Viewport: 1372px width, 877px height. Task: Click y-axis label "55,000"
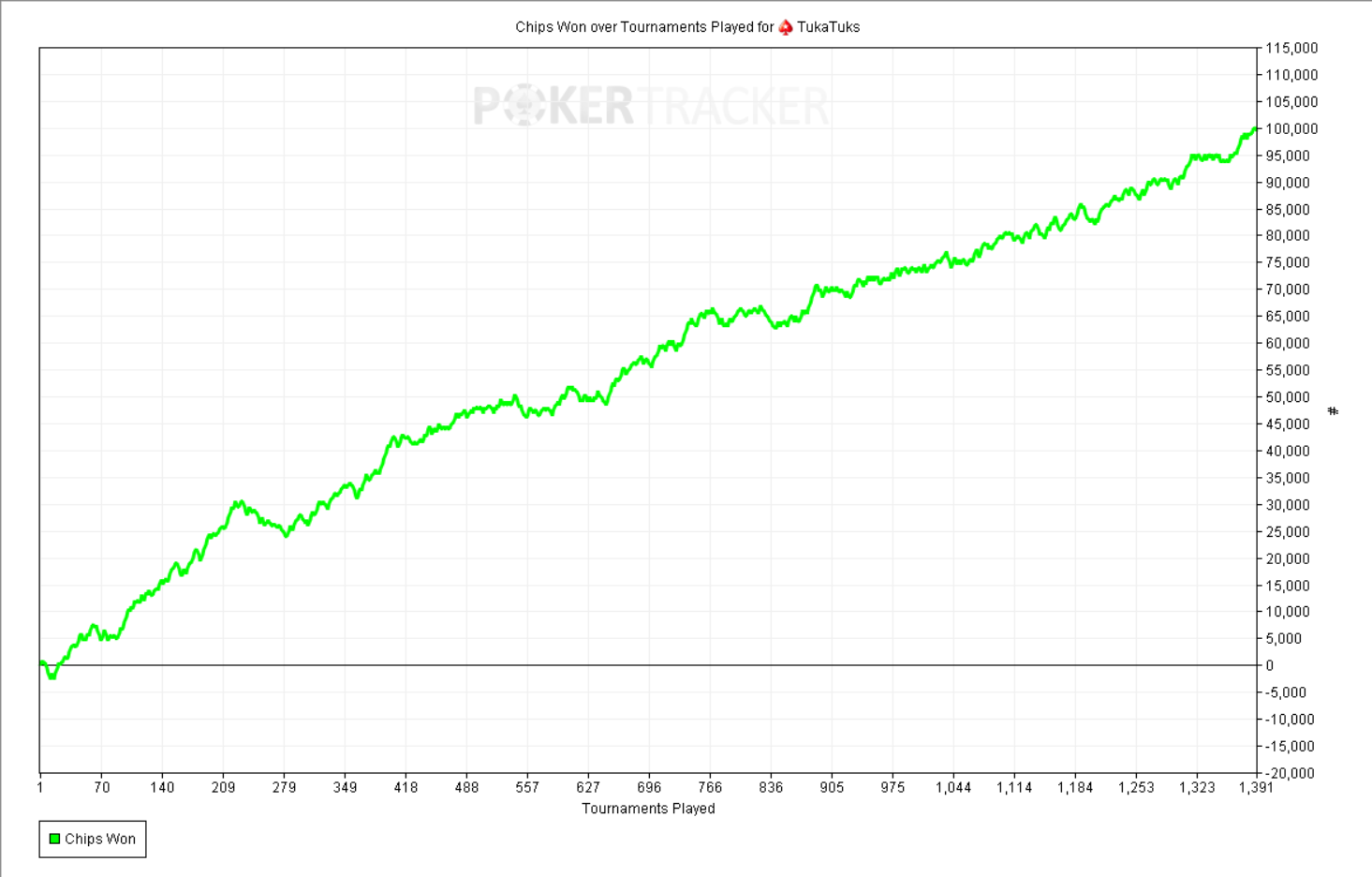click(x=1288, y=370)
